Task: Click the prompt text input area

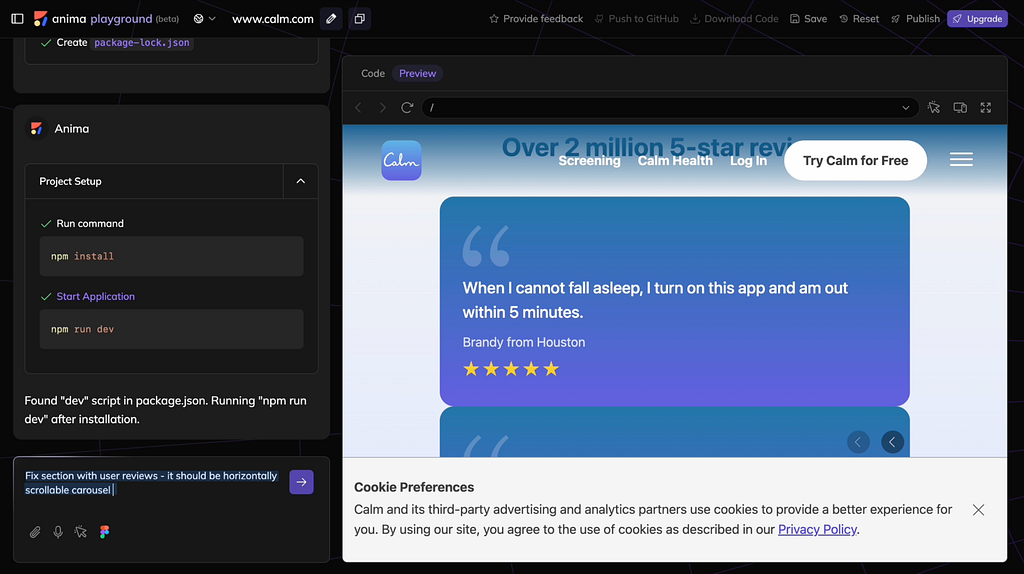Action: [x=152, y=483]
